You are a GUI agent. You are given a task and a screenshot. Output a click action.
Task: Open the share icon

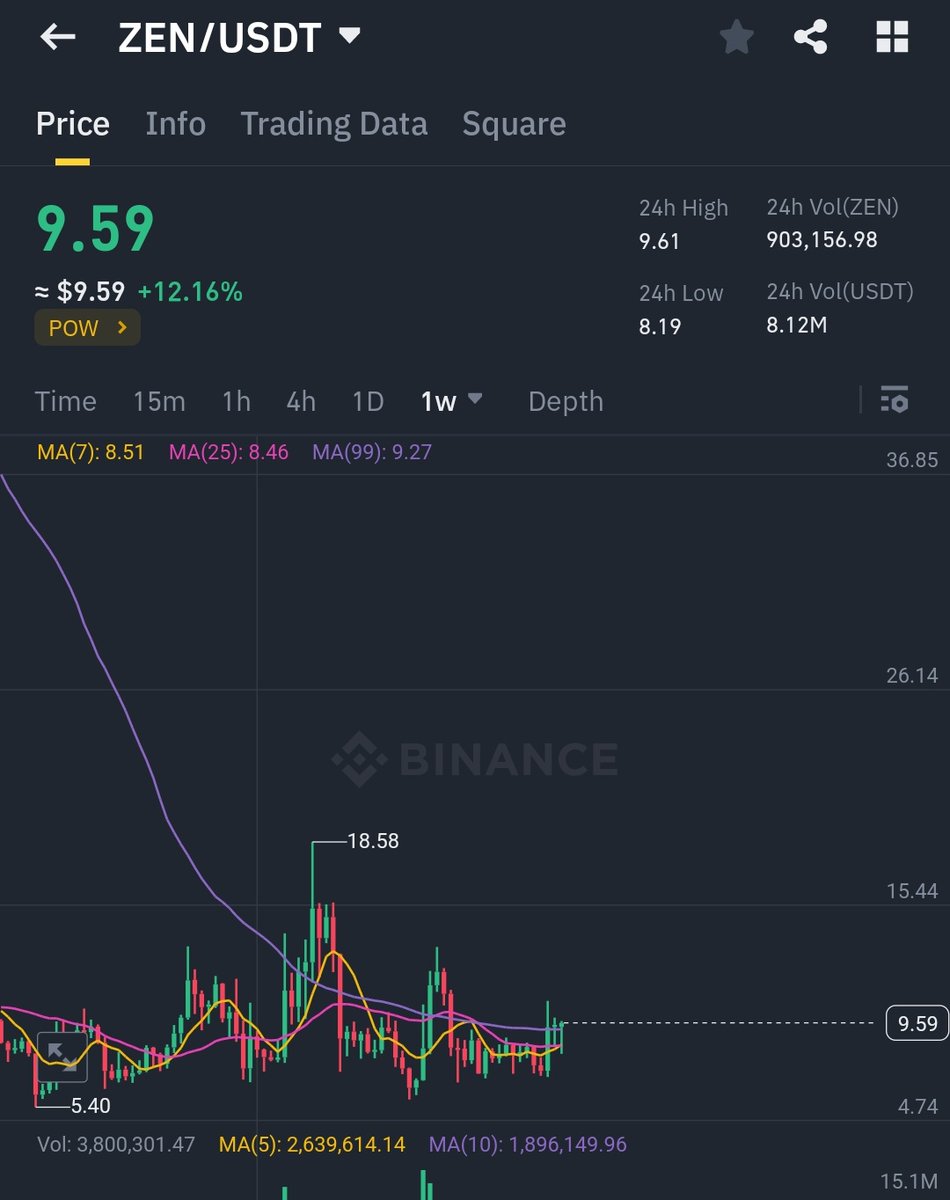(811, 38)
